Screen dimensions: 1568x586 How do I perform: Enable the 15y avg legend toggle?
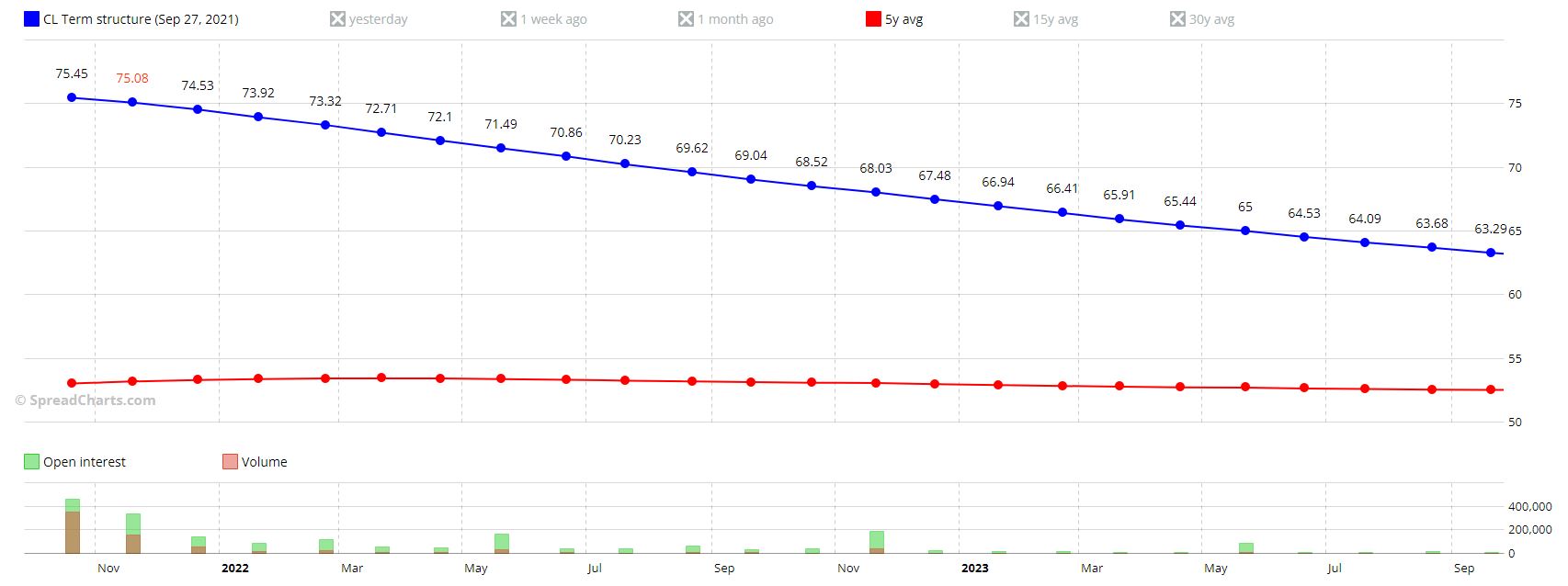coord(1021,19)
